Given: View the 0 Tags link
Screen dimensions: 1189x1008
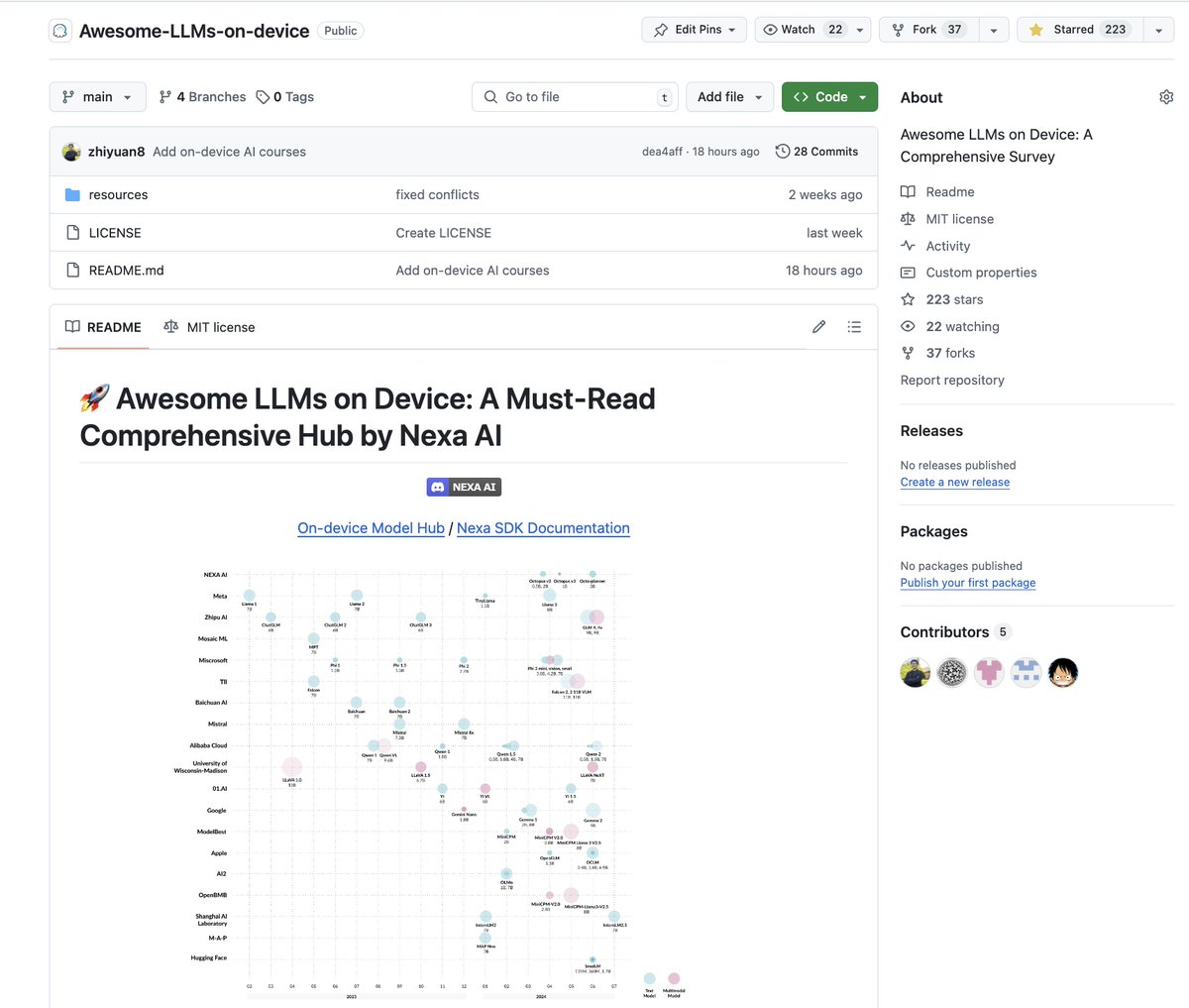Looking at the screenshot, I should [284, 97].
